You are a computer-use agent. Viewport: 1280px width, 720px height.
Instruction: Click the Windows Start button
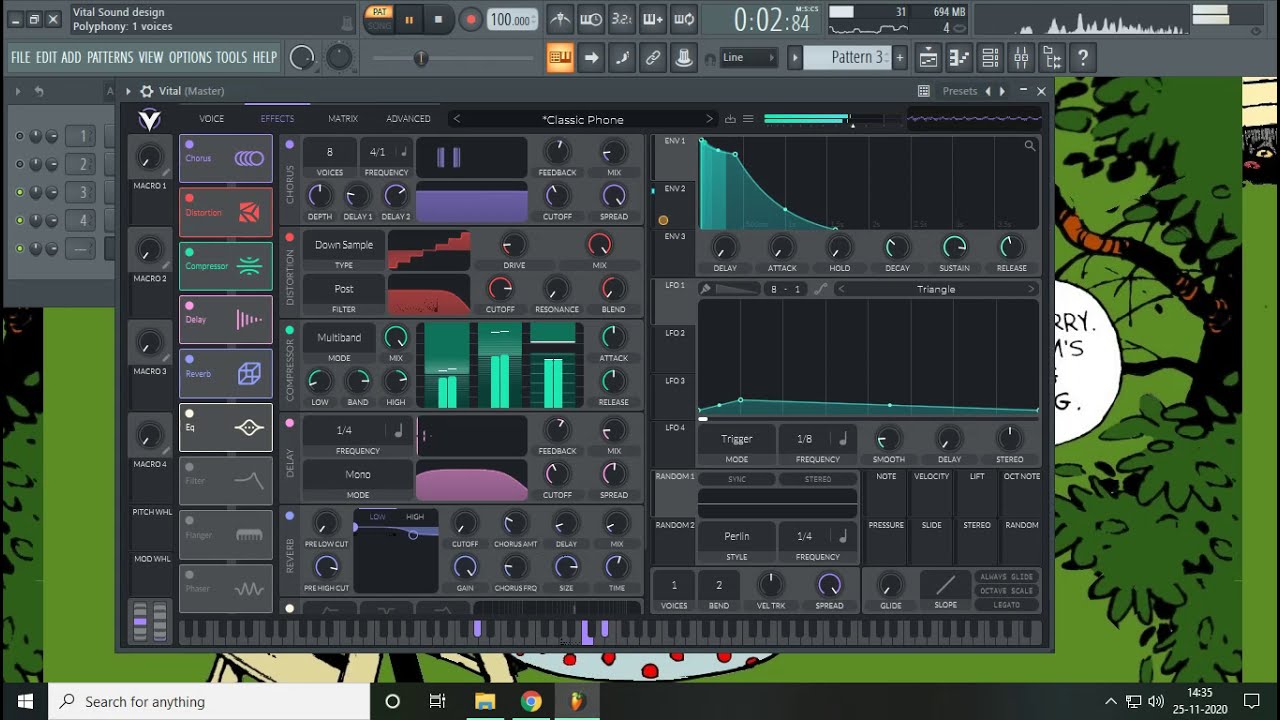click(x=24, y=701)
